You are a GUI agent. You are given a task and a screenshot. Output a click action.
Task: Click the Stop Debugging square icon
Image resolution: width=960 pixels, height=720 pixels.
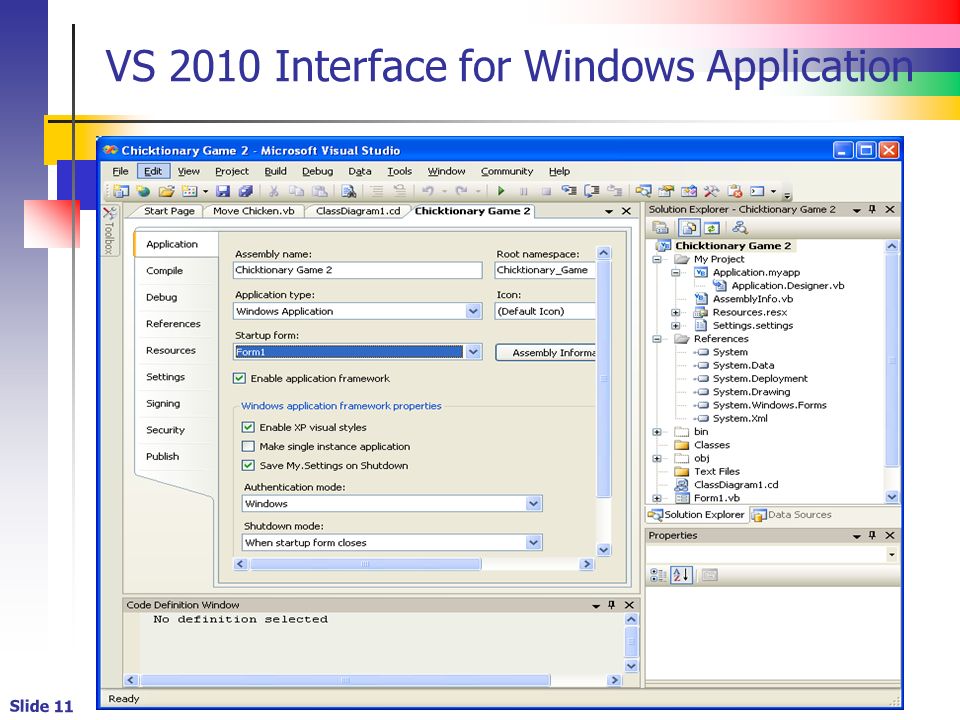[x=546, y=191]
